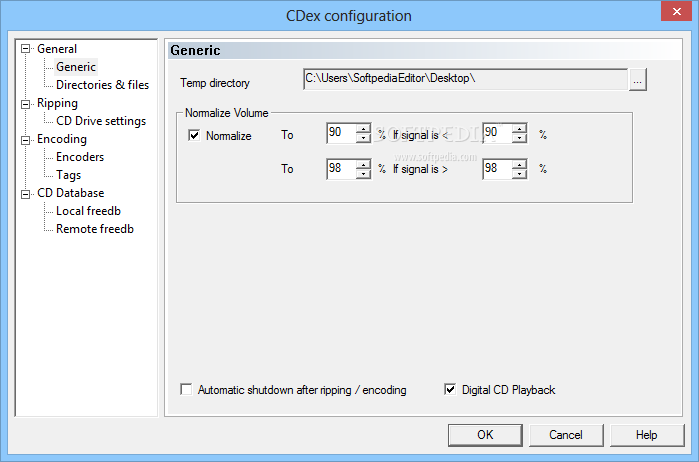Select the Generic tree item
This screenshot has height=462, width=699.
coord(76,67)
